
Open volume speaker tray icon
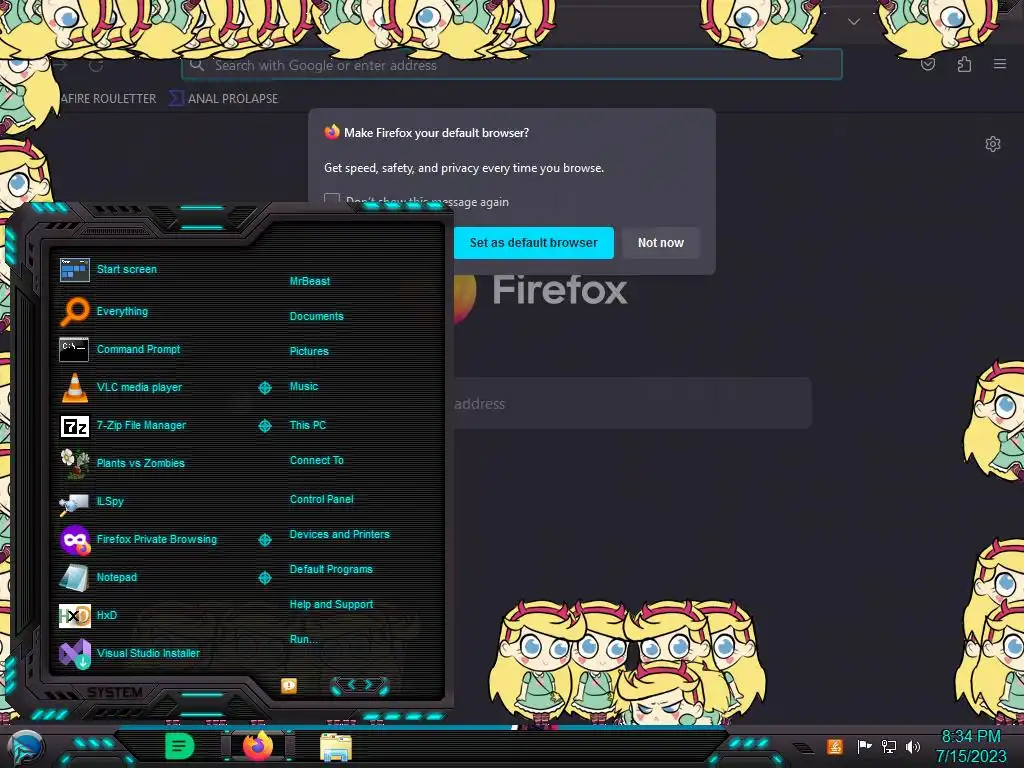click(x=913, y=746)
